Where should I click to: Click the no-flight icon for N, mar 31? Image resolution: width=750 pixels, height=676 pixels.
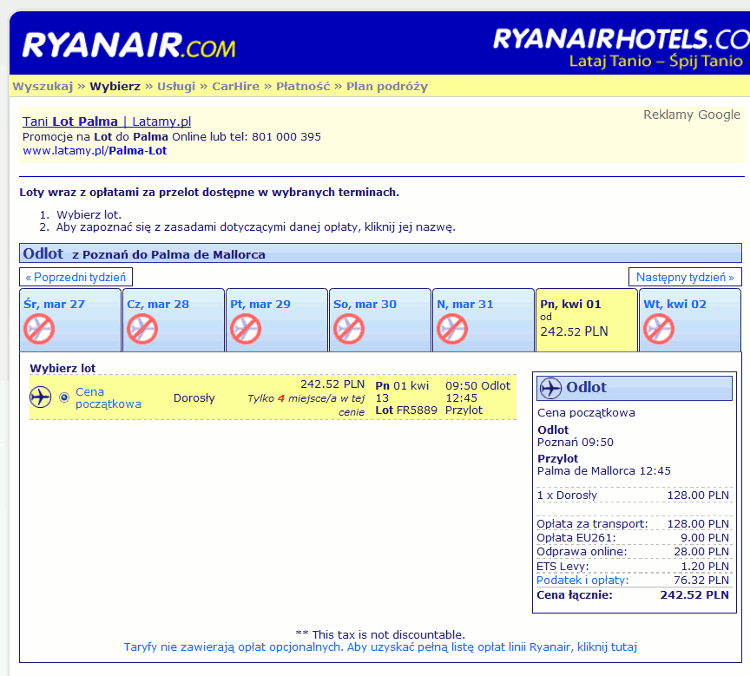[452, 329]
